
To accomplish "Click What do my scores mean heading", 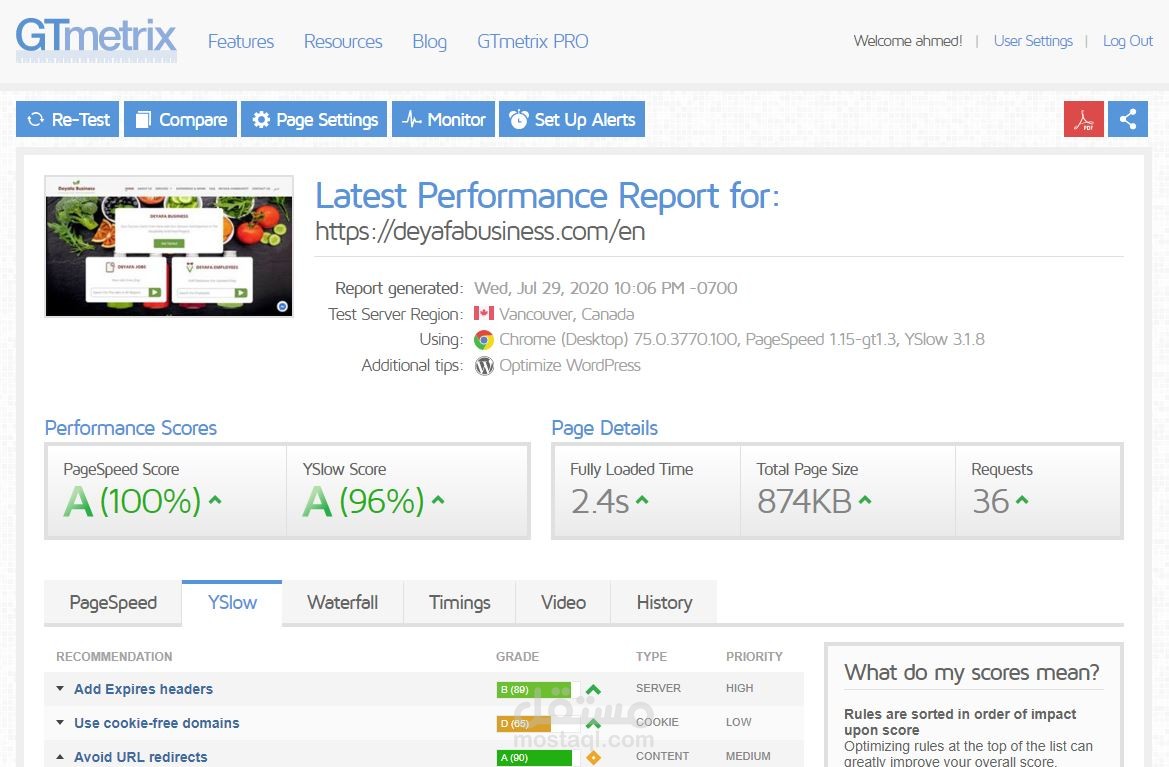I will pos(971,672).
